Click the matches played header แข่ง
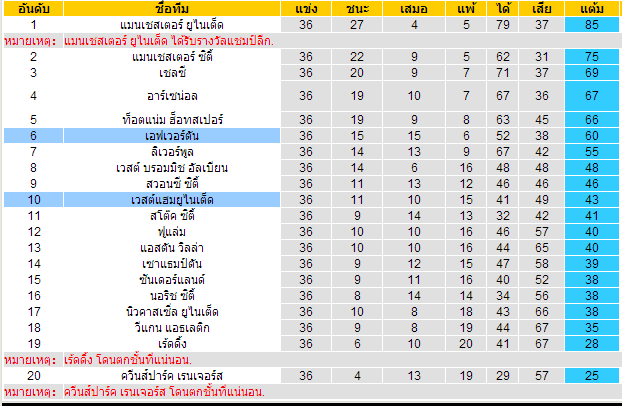The image size is (622, 406). tap(306, 9)
